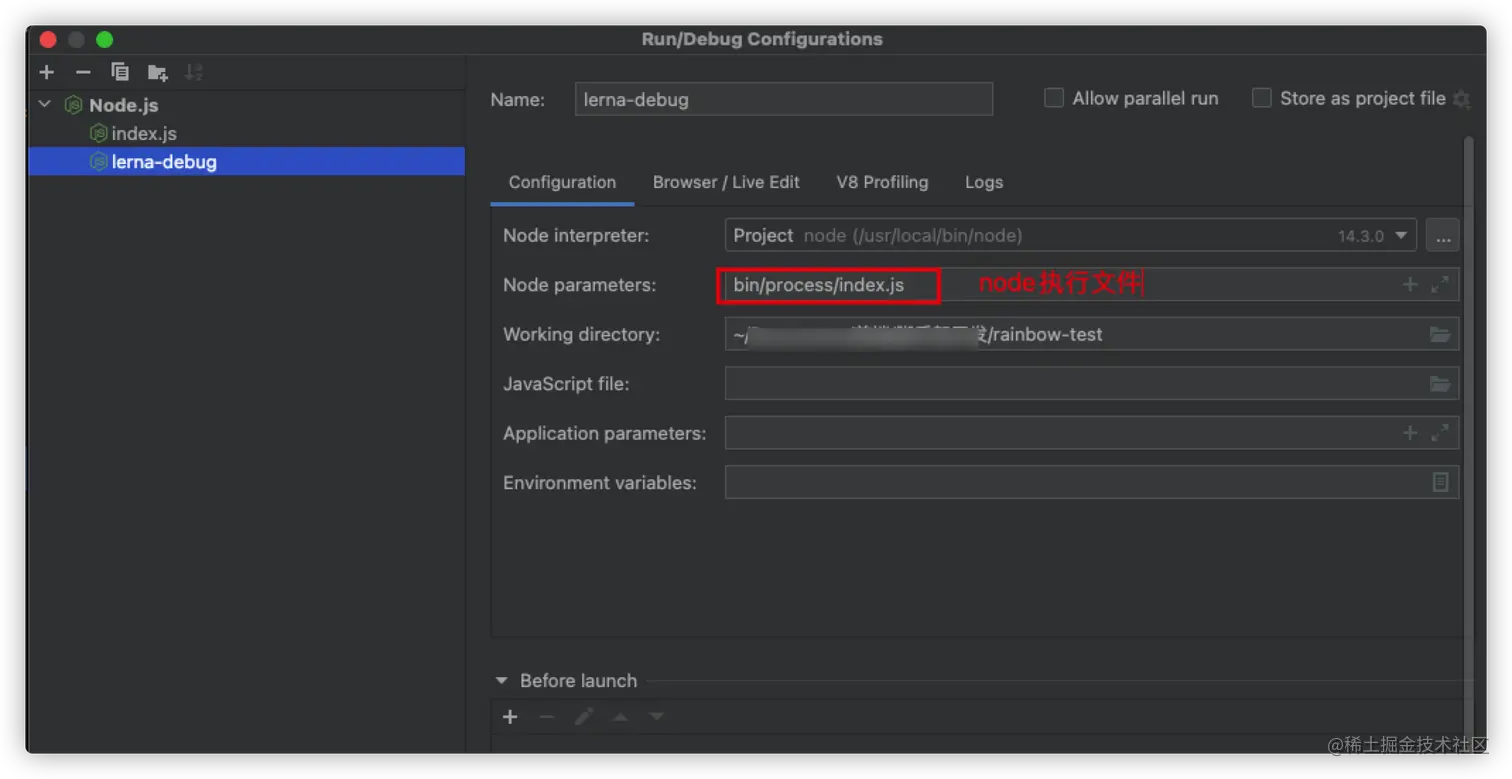Expand the Application parameters field

pyautogui.click(x=1440, y=433)
